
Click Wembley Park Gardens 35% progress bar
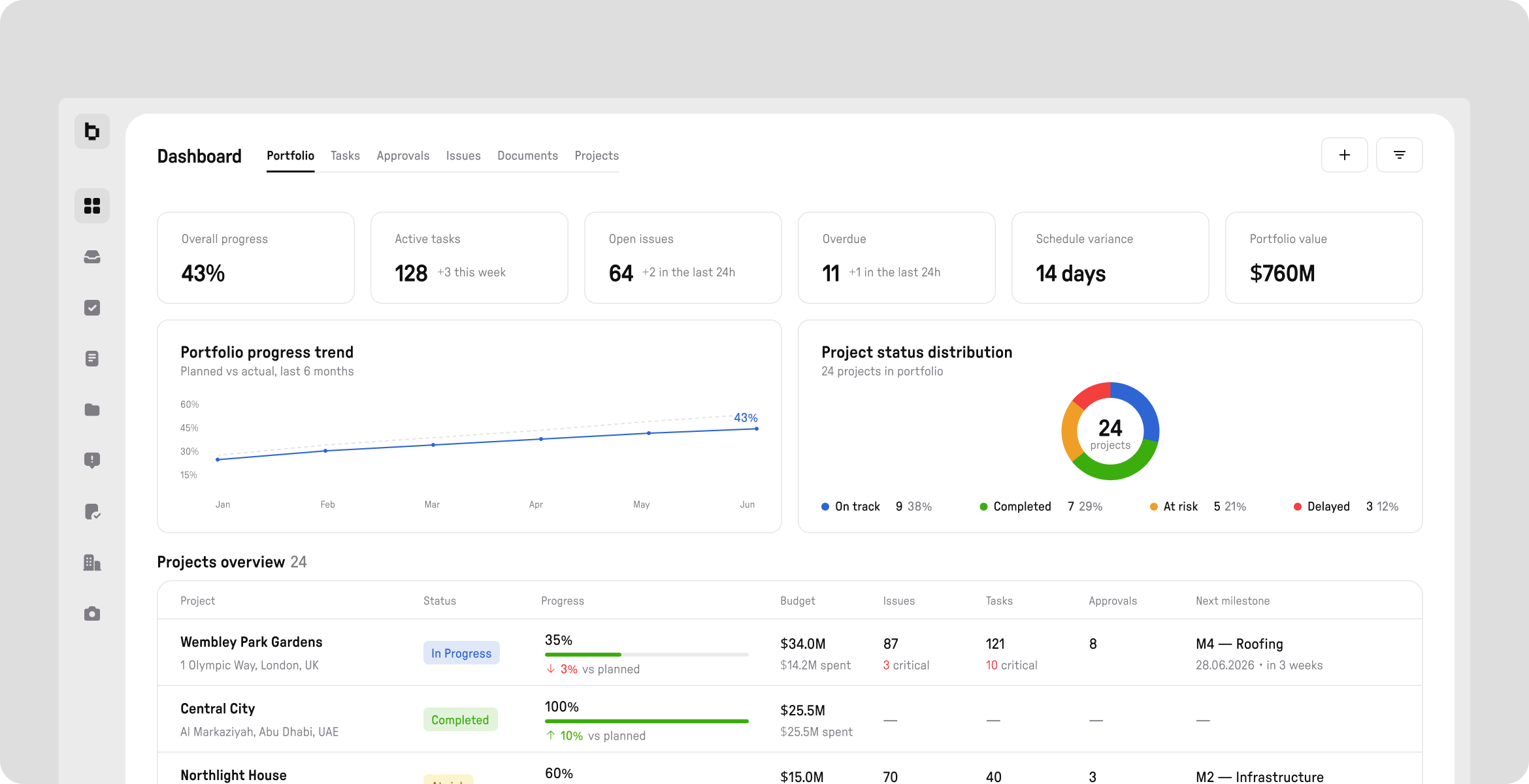tap(646, 654)
